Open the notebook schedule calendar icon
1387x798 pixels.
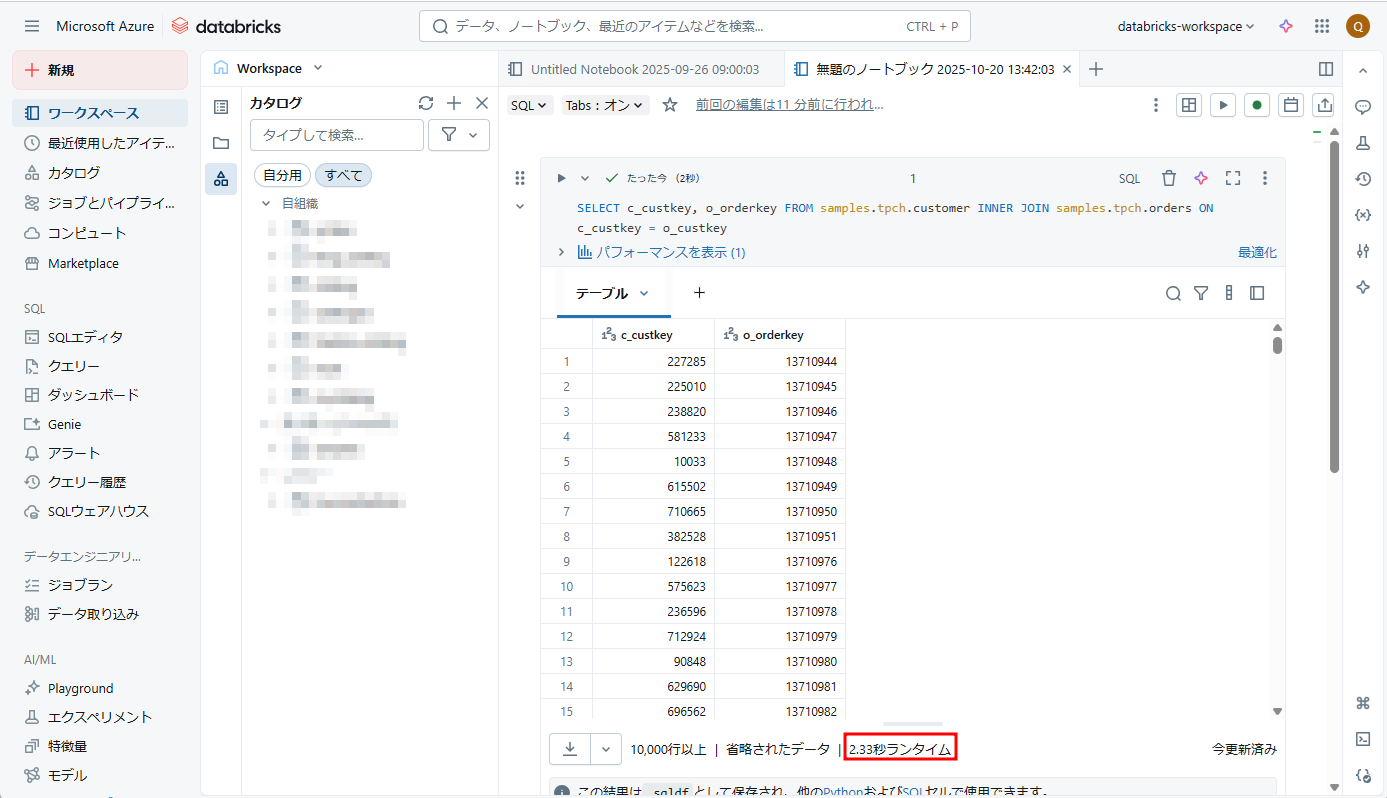point(1291,105)
